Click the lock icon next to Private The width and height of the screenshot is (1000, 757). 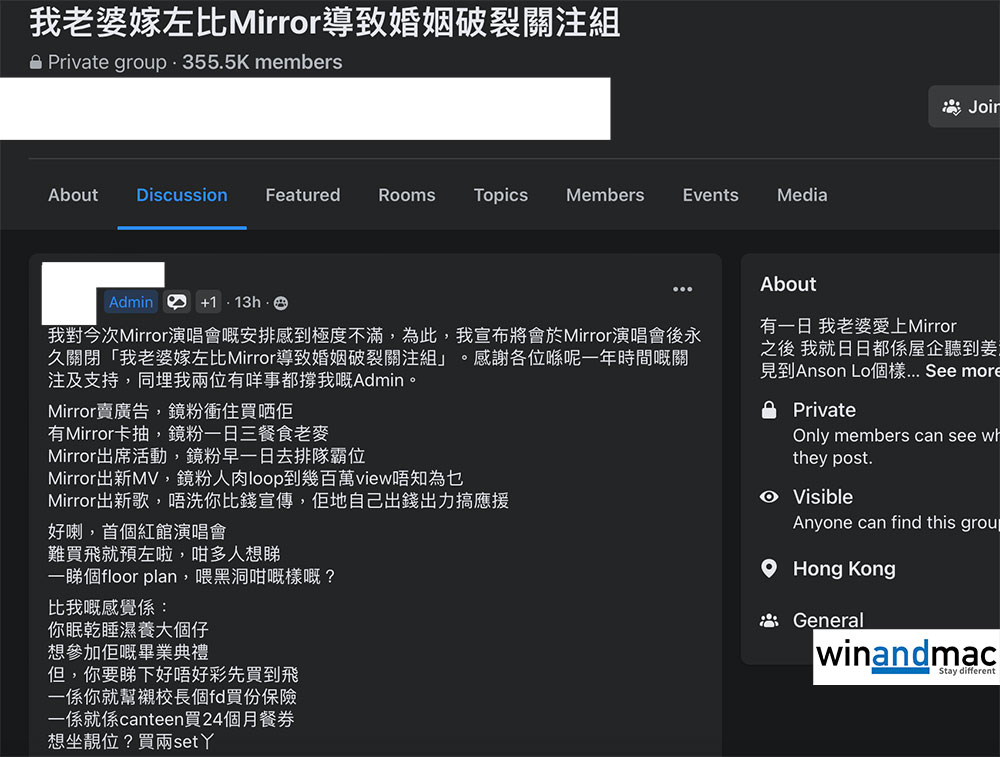pos(769,410)
